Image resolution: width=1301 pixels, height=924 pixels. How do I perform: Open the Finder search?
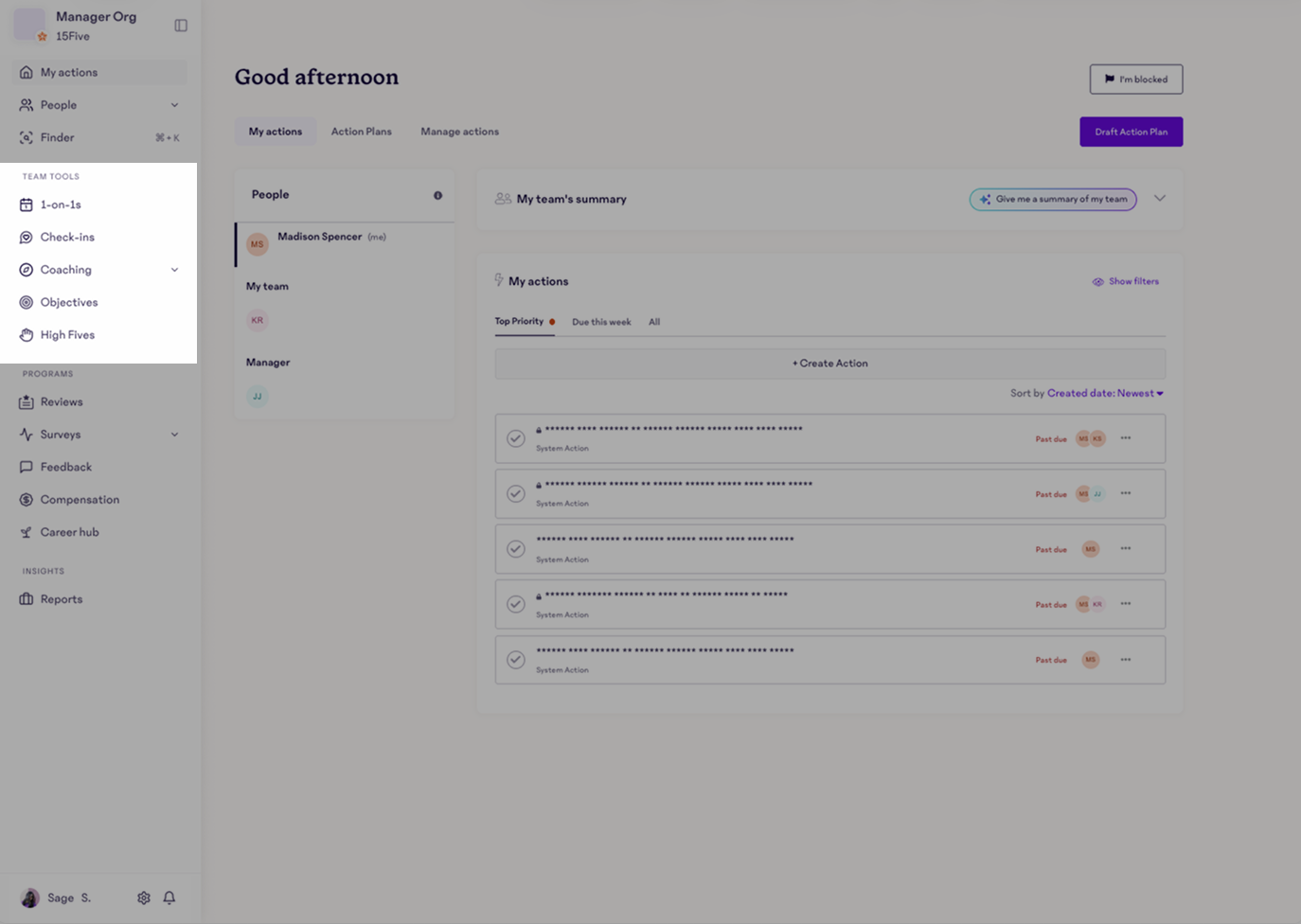[57, 137]
